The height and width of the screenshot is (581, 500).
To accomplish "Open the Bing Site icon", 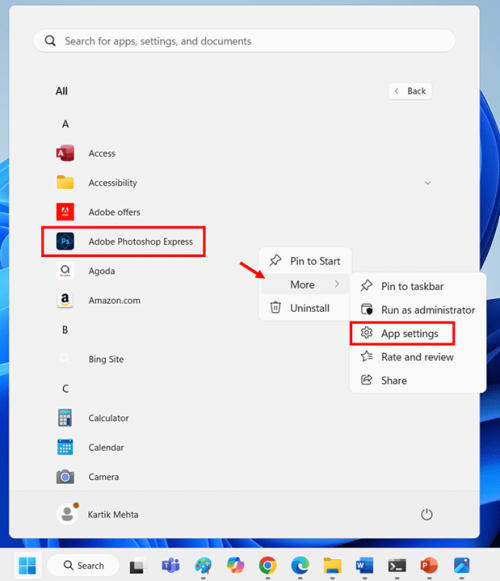I will (65, 359).
